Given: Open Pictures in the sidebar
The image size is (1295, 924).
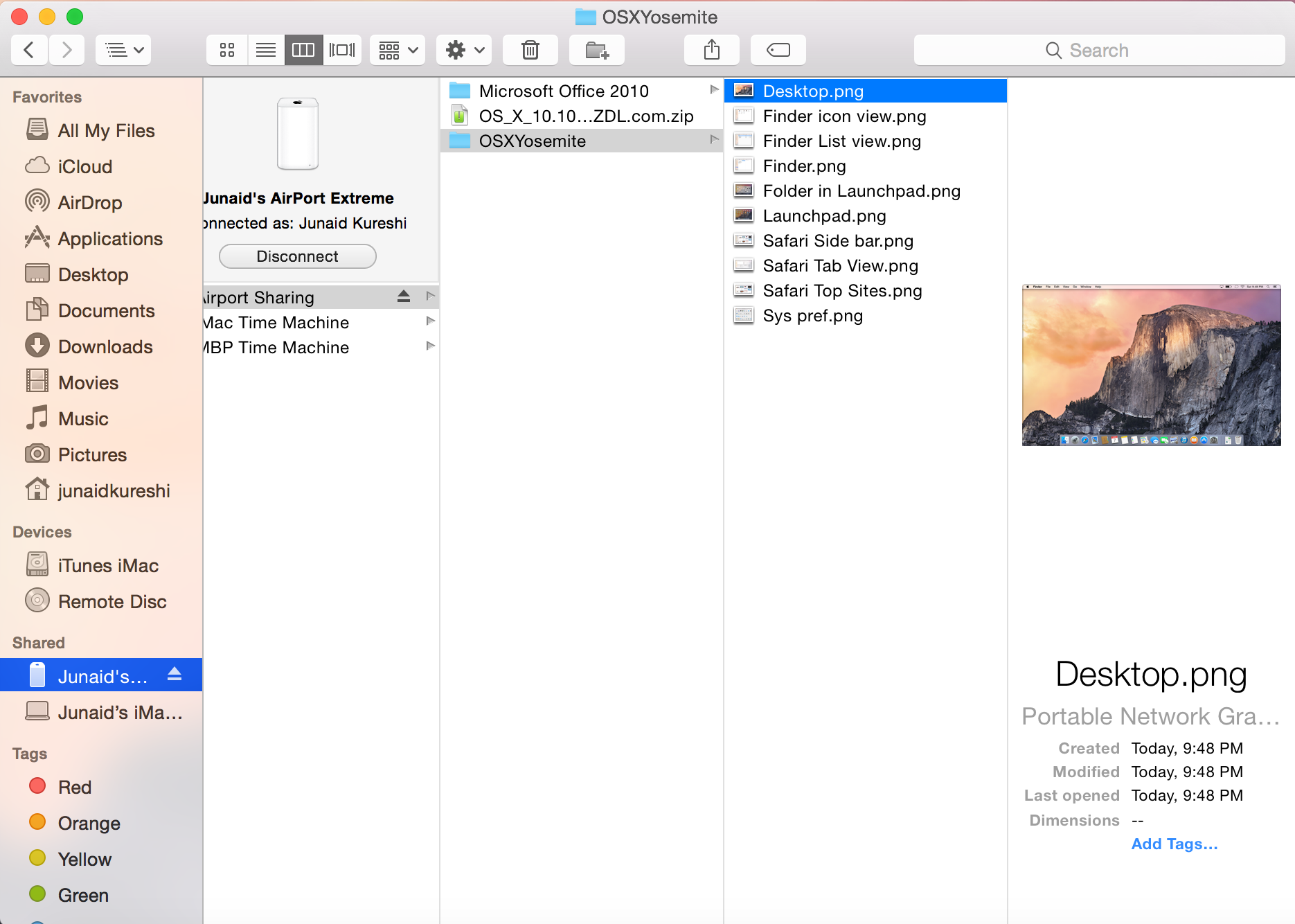Looking at the screenshot, I should (x=101, y=454).
